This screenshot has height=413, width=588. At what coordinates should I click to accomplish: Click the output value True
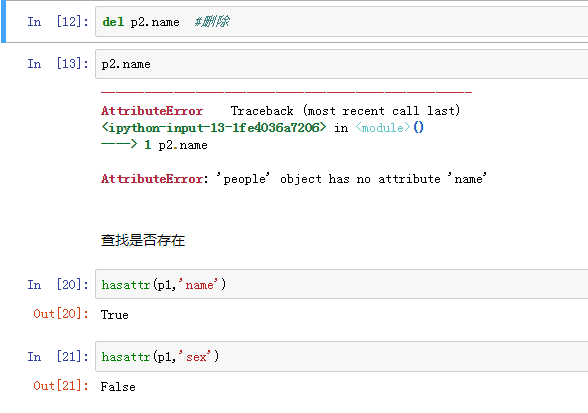(114, 315)
